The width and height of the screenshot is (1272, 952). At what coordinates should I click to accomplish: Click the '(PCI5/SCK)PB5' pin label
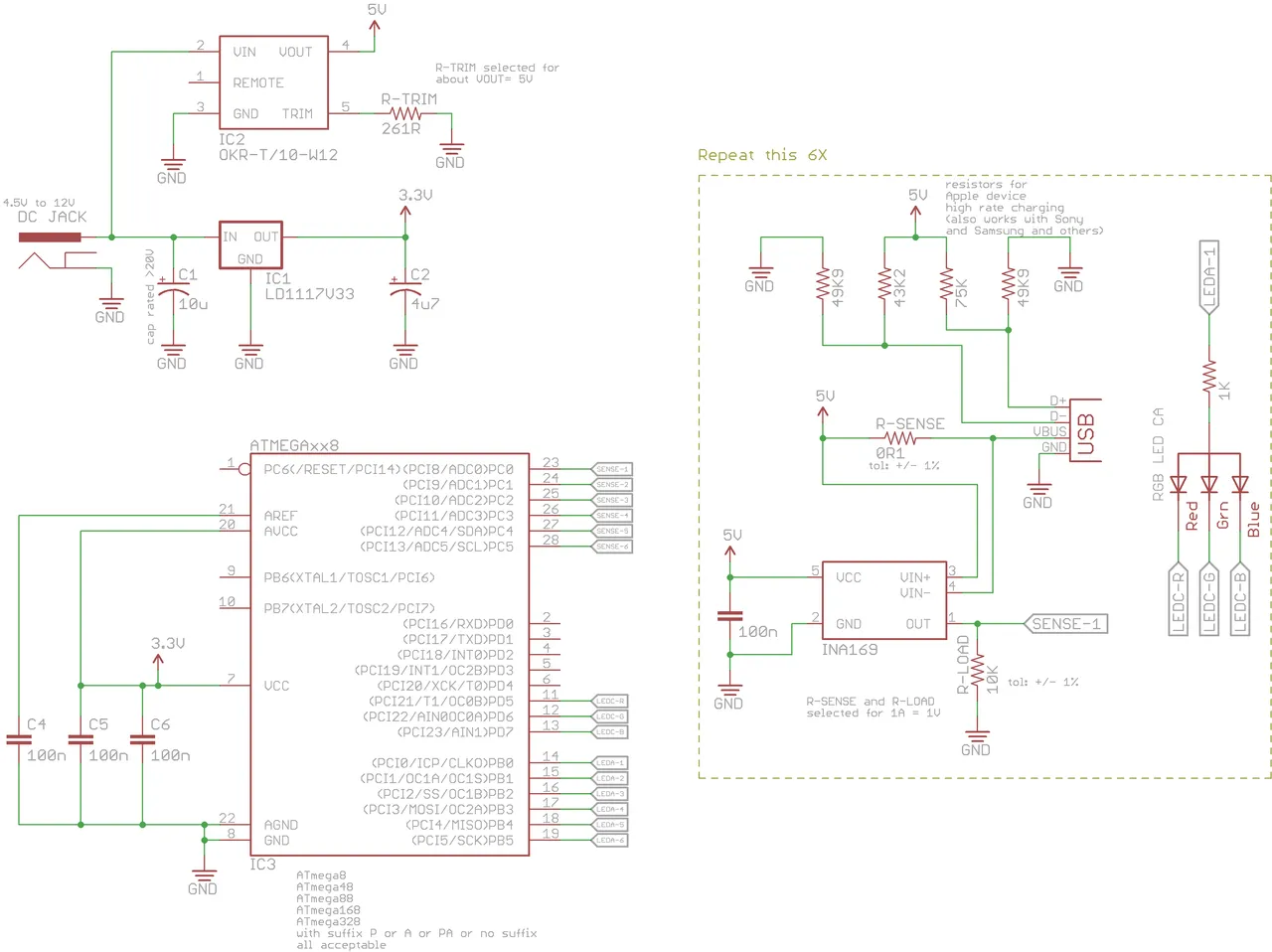pos(462,841)
